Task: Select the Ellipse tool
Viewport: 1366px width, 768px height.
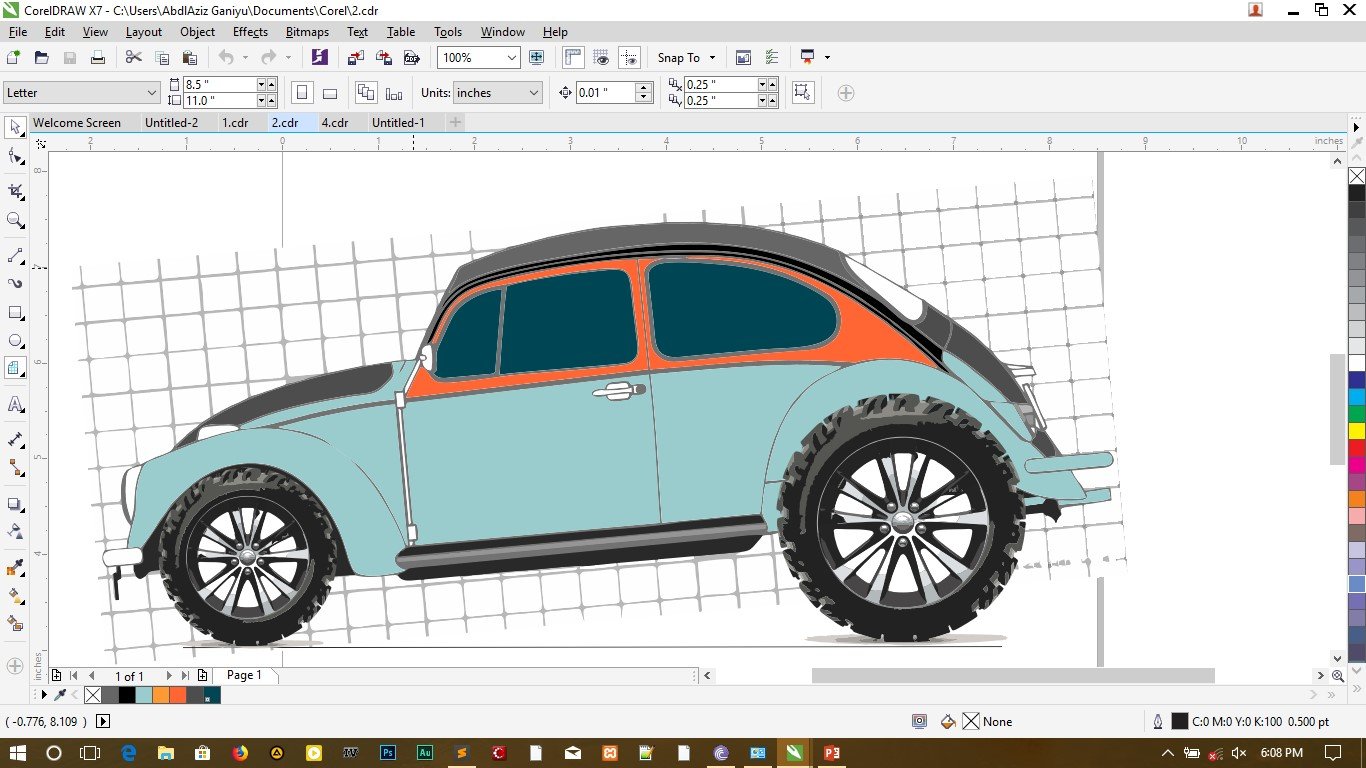Action: (15, 341)
